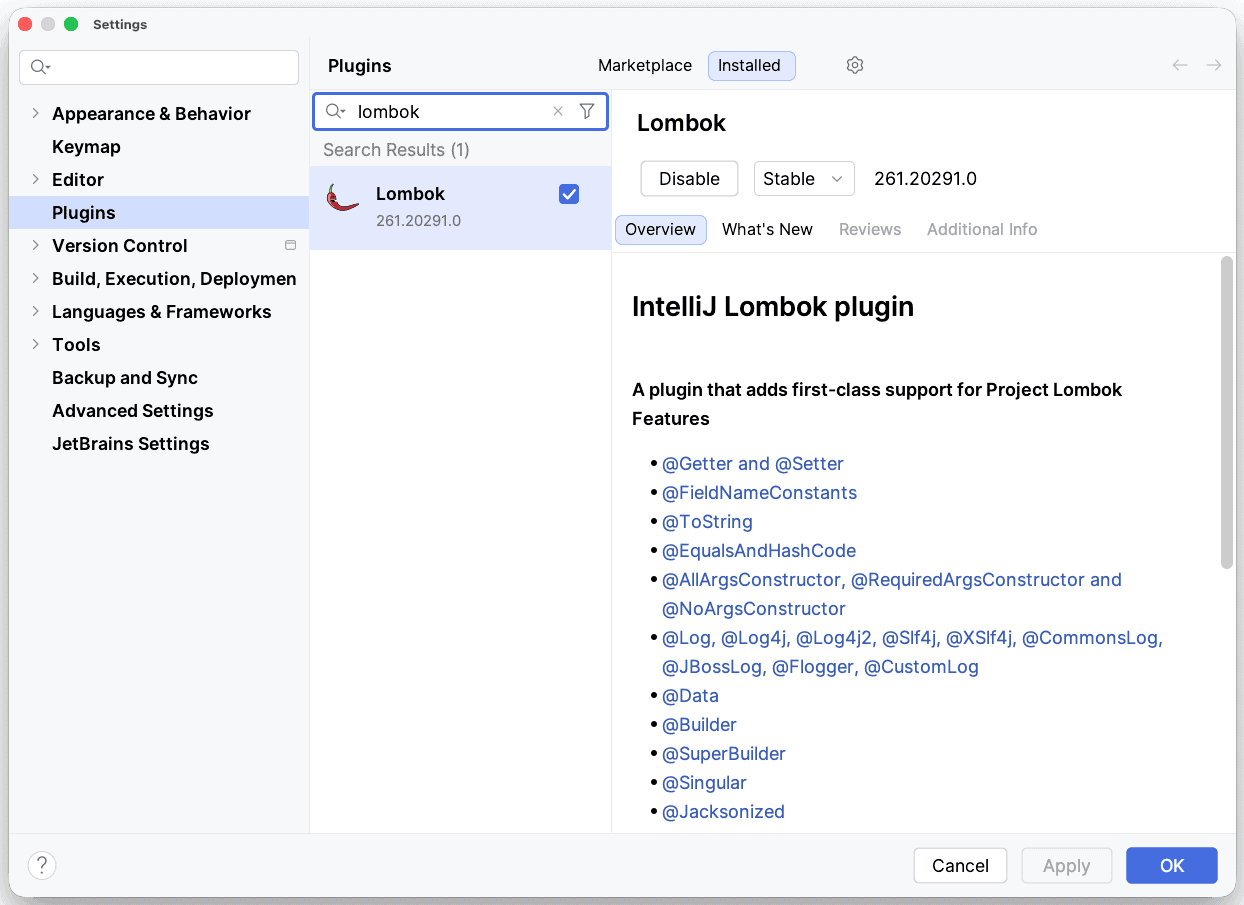Click the Disable button for Lombok
1244x905 pixels.
pyautogui.click(x=689, y=178)
